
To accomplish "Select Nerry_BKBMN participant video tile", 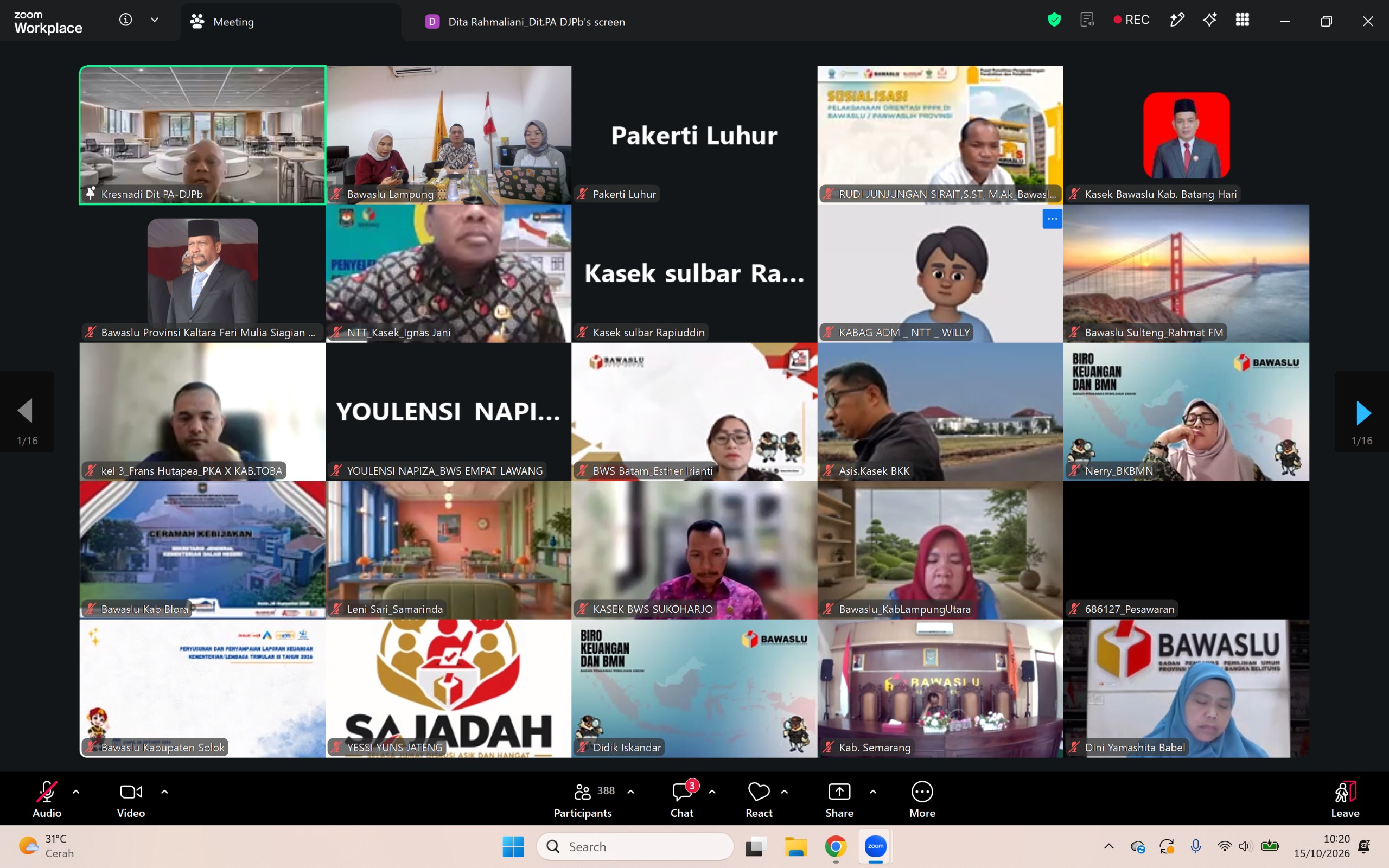I will (1187, 412).
